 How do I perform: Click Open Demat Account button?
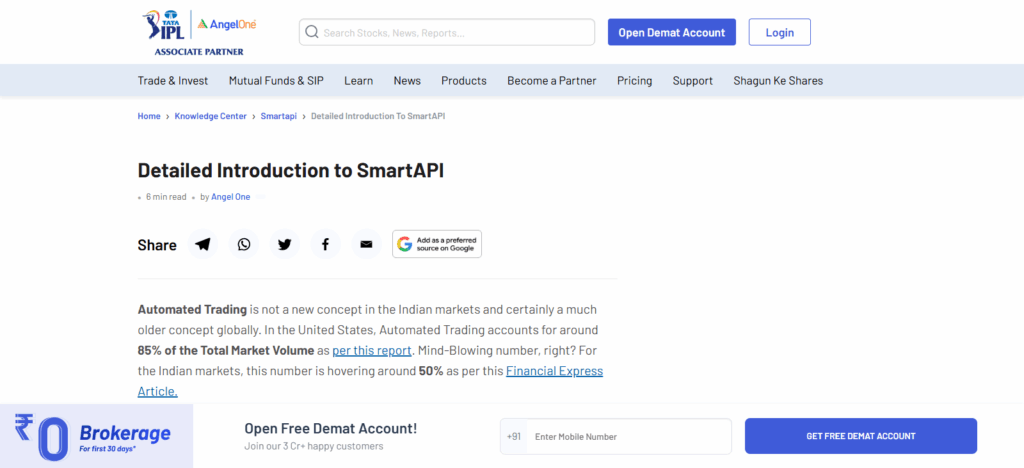[671, 32]
